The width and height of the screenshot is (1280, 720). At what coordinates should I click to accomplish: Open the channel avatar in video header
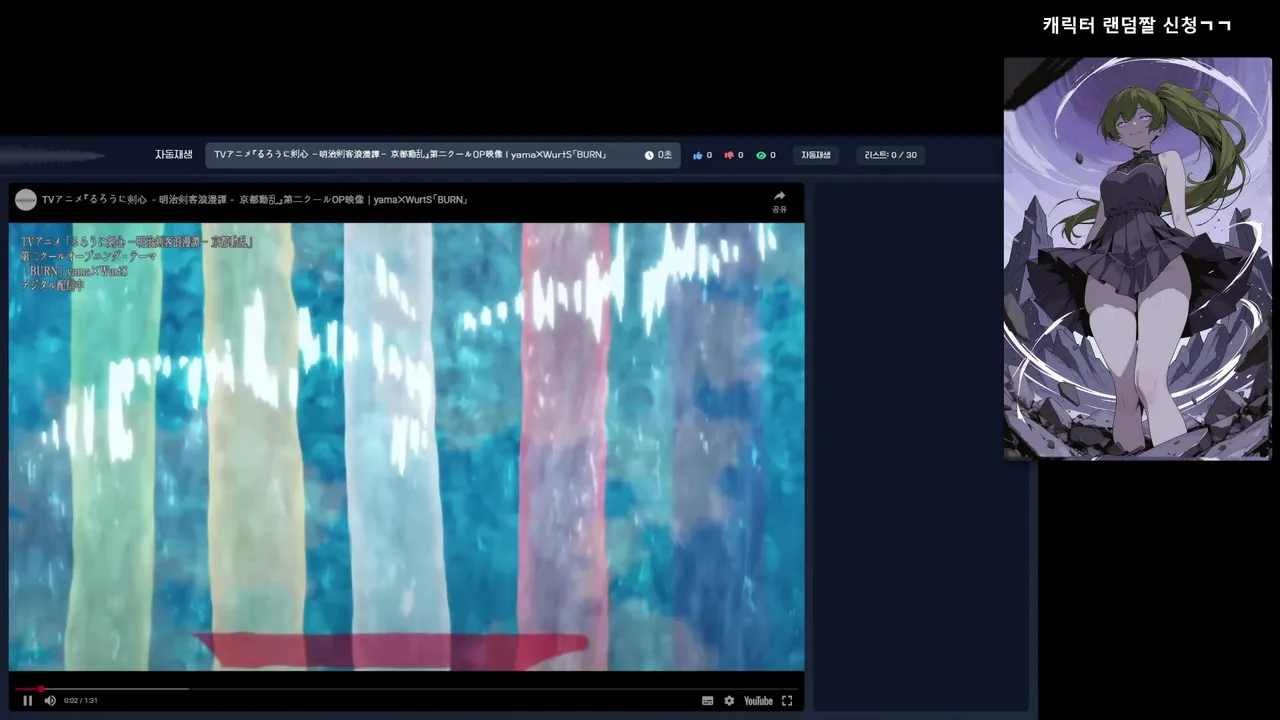pos(26,200)
